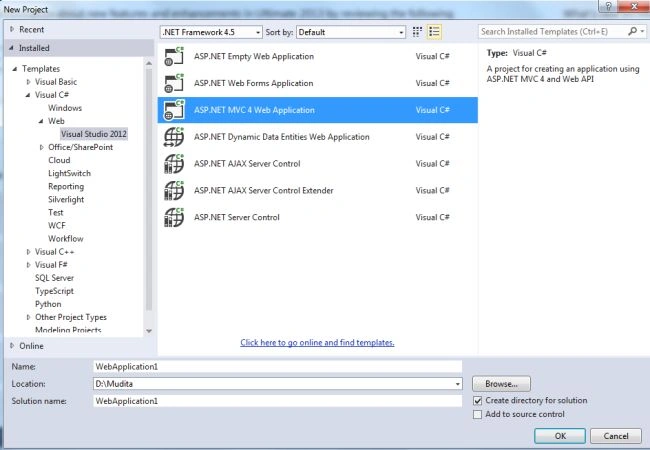This screenshot has height=450, width=650.
Task: Open the go online and find templates link
Action: pos(318,343)
